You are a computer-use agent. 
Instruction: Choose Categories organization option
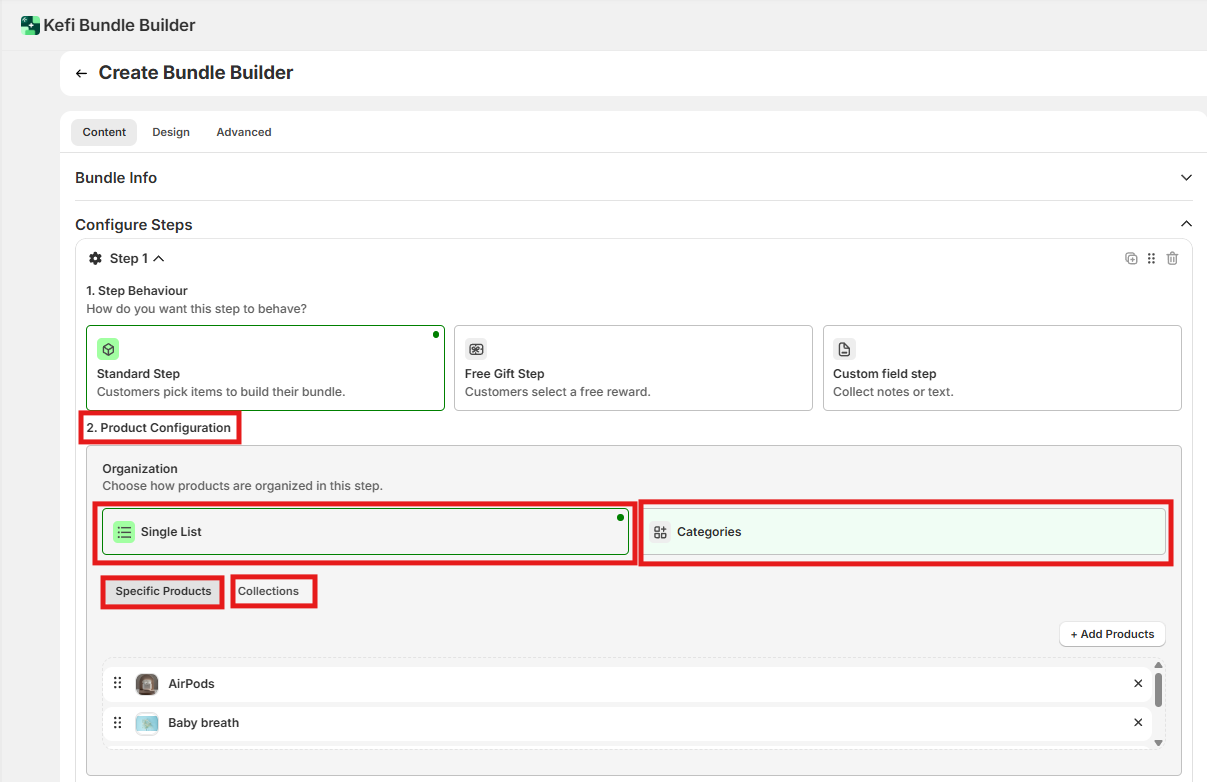click(904, 532)
